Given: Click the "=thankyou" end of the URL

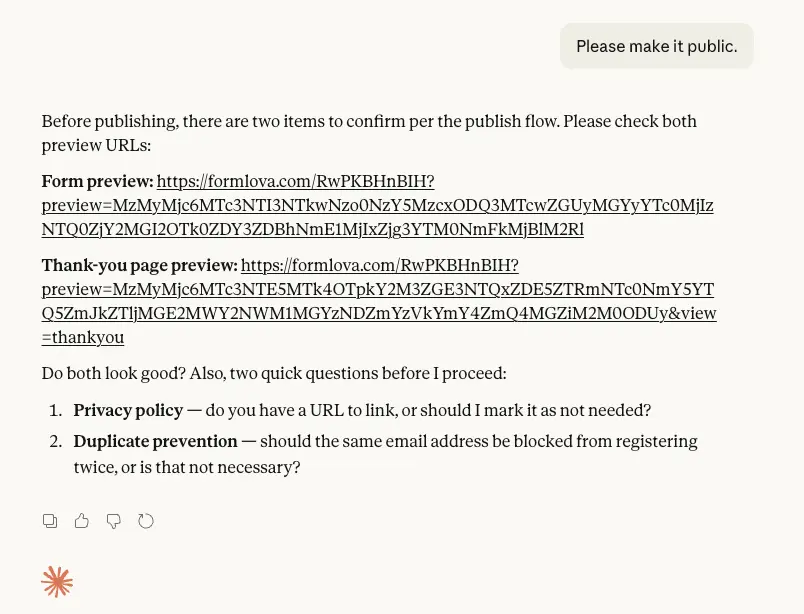Looking at the screenshot, I should click(x=83, y=338).
